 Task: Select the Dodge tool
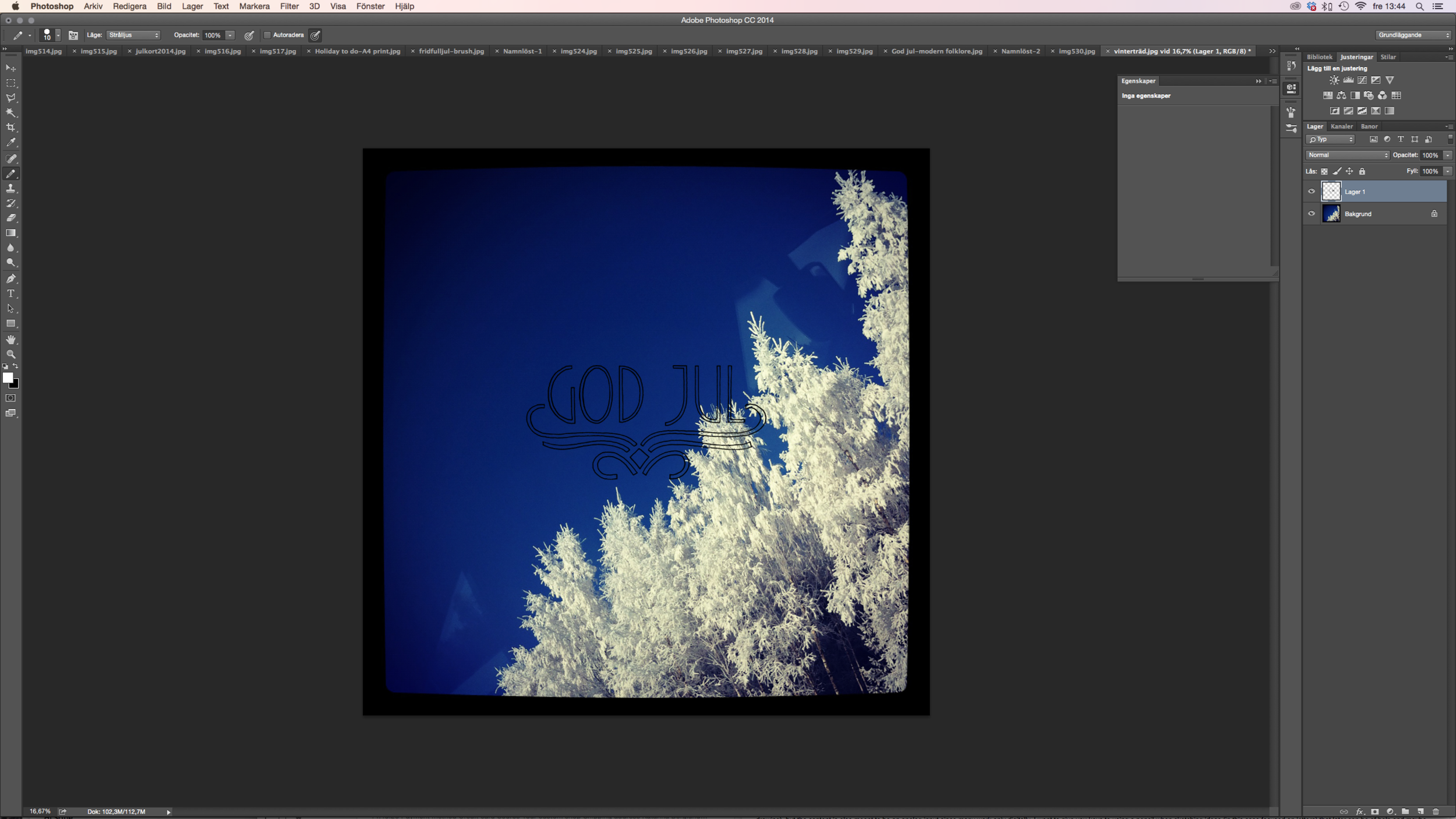[x=10, y=263]
